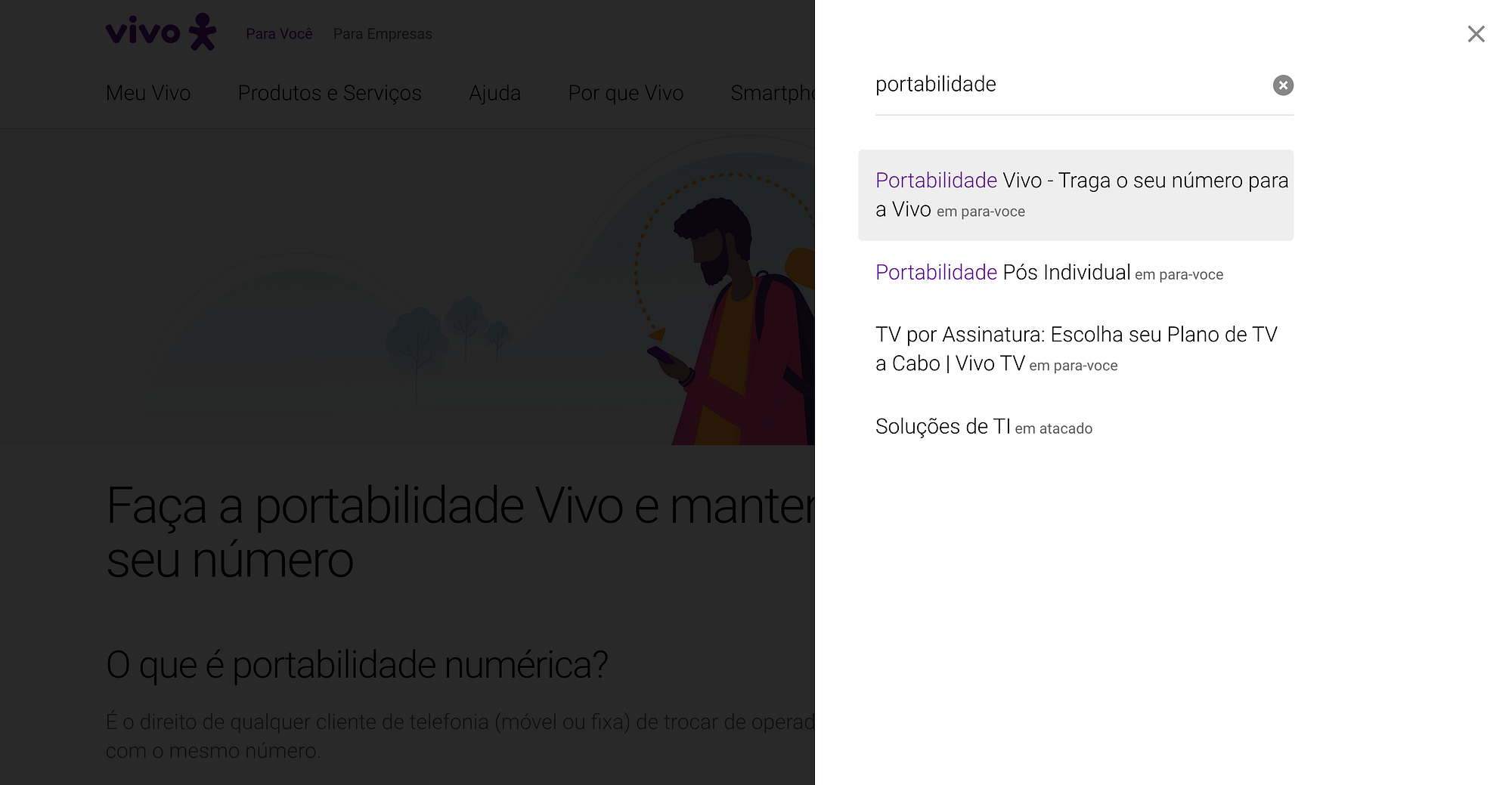Open the Smartphones menu item
Screen dimensions: 1512x785
[772, 93]
